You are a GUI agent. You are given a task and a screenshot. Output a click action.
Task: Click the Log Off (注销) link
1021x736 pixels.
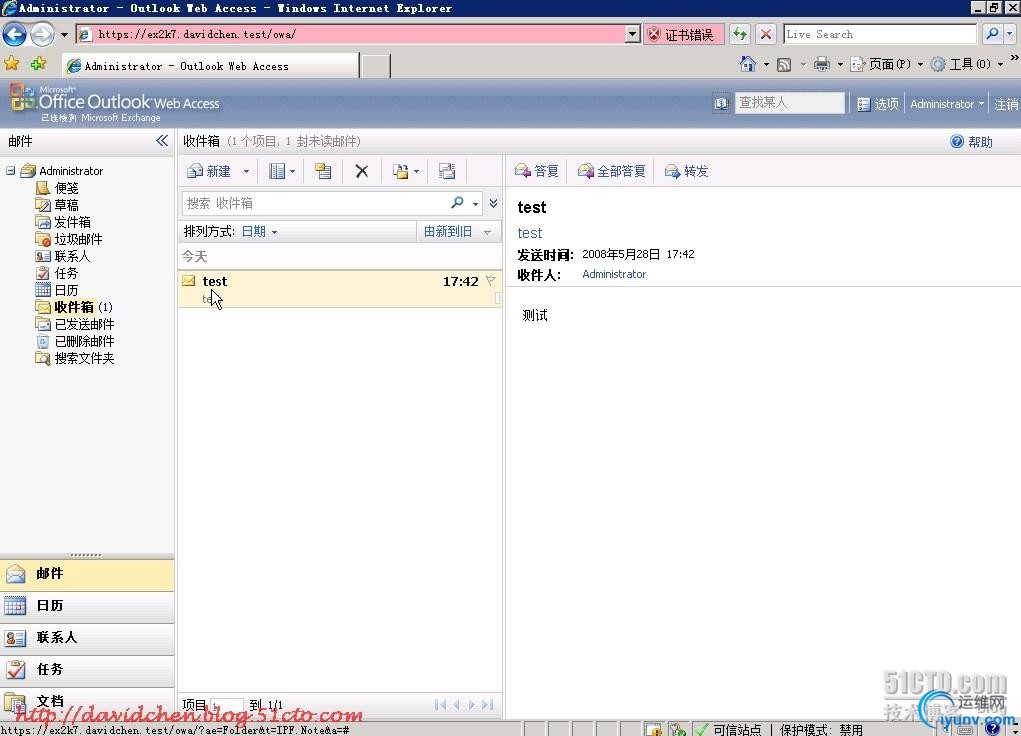point(1006,104)
